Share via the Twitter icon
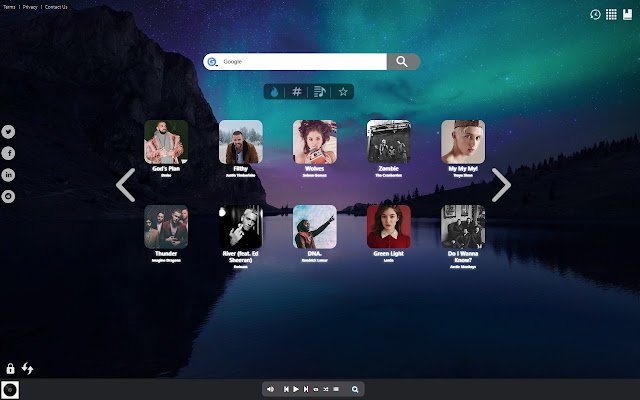The width and height of the screenshot is (640, 400). point(8,132)
